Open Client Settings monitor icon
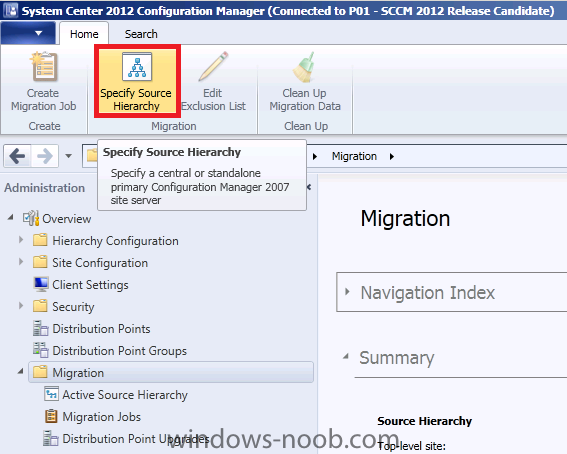This screenshot has height=454, width=567. click(40, 284)
